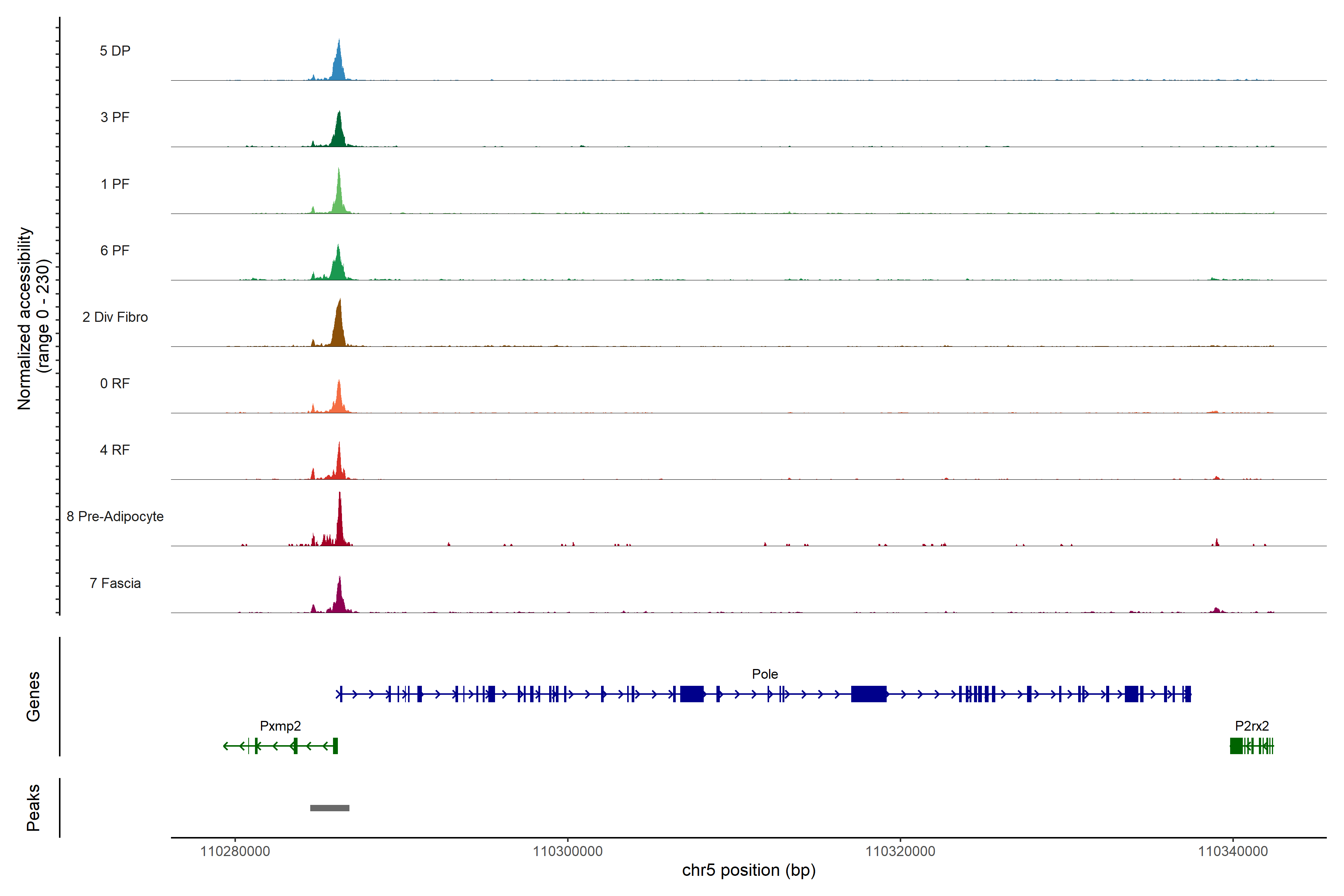Click the gray peak bar in Peaks track
Viewport: 1344px width, 896px height.
pyautogui.click(x=330, y=808)
